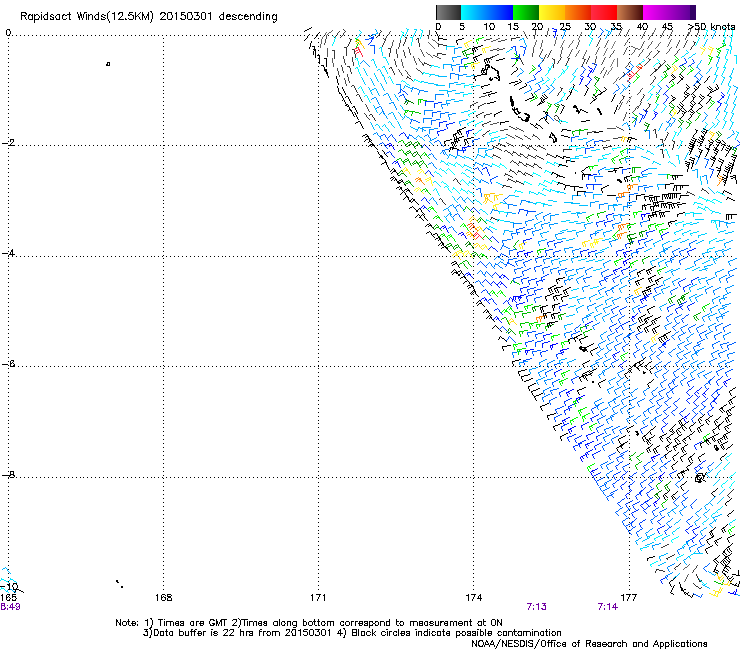
Task: Click the longitude label '168'
Action: click(x=163, y=598)
